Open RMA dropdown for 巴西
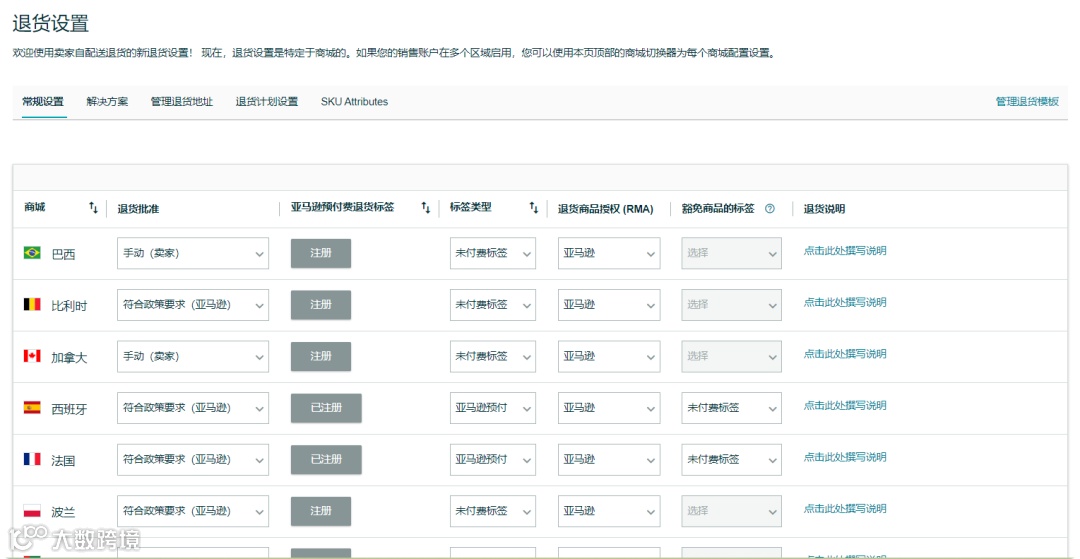1080x559 pixels. coord(609,253)
